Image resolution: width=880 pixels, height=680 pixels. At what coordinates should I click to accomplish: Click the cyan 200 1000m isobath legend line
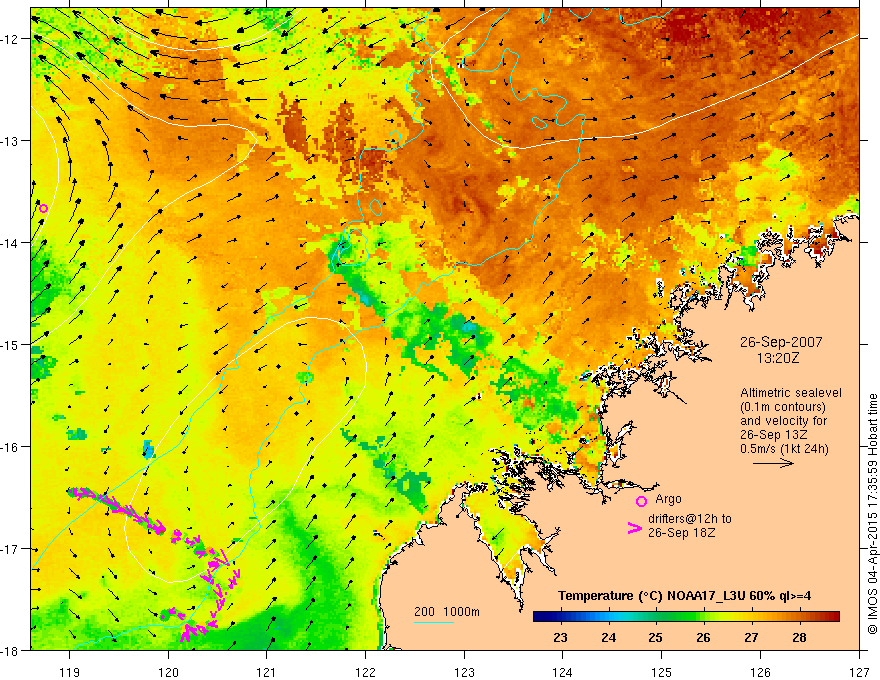tap(433, 622)
